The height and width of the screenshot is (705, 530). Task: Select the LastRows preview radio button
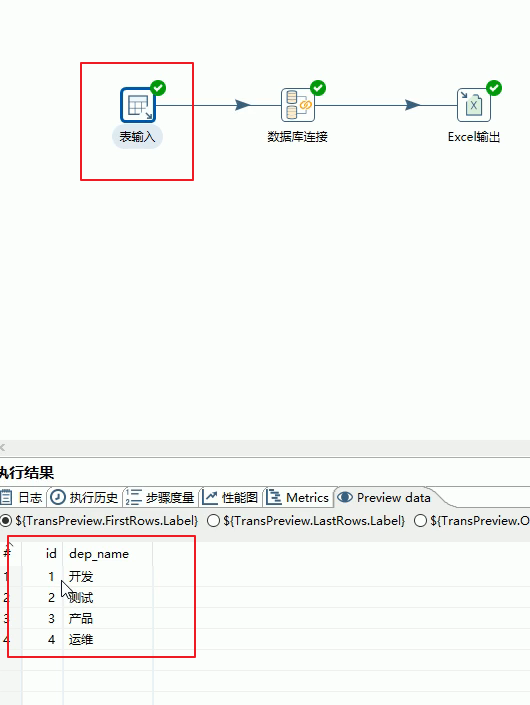coord(213,521)
